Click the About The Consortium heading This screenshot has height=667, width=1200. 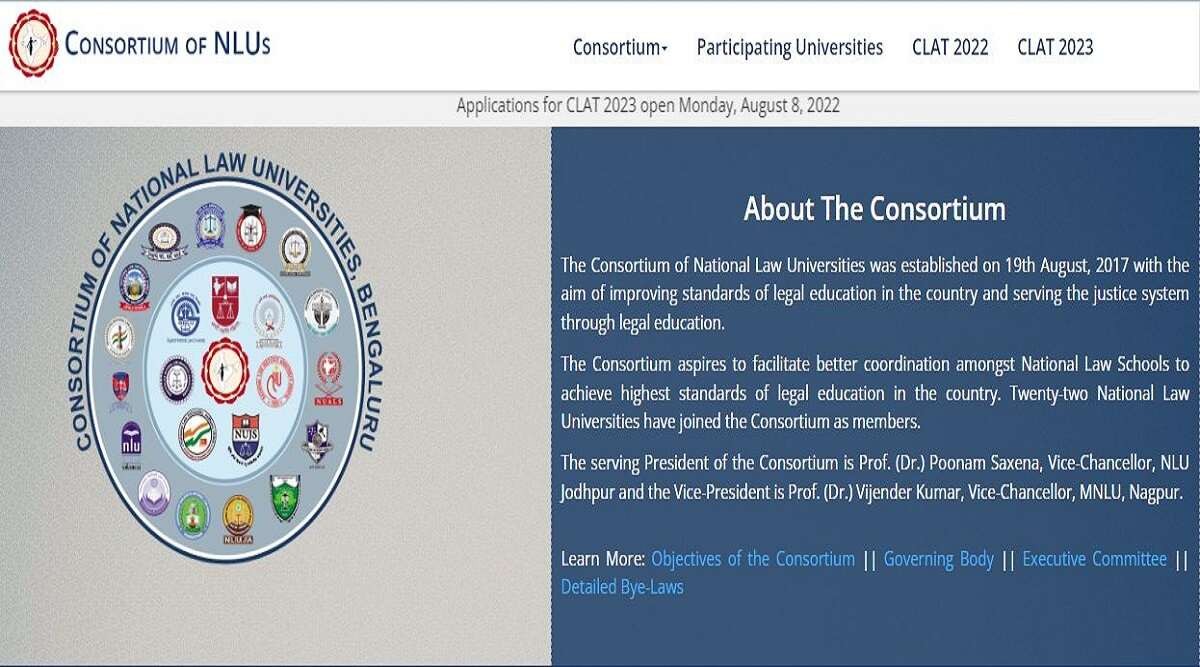pyautogui.click(x=875, y=209)
